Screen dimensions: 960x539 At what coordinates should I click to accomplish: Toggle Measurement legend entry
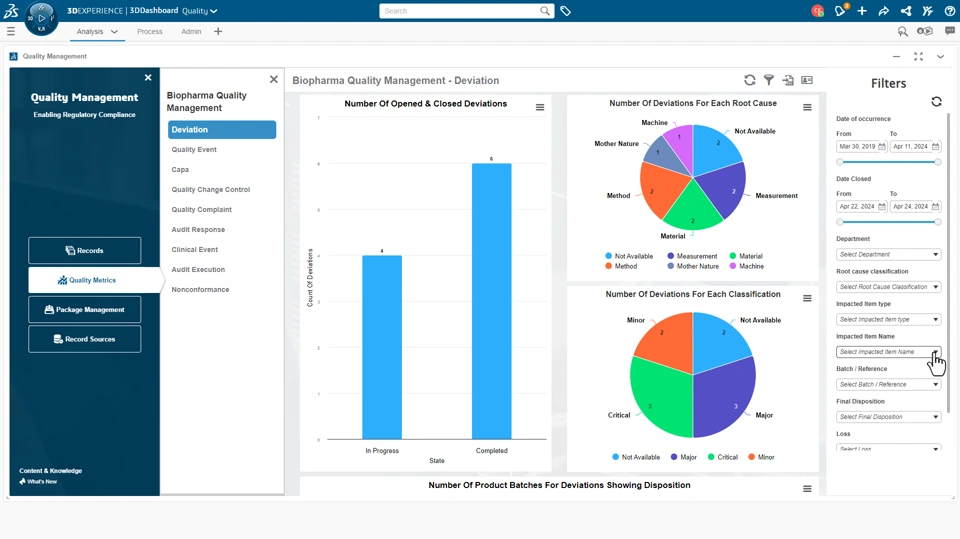coord(692,256)
